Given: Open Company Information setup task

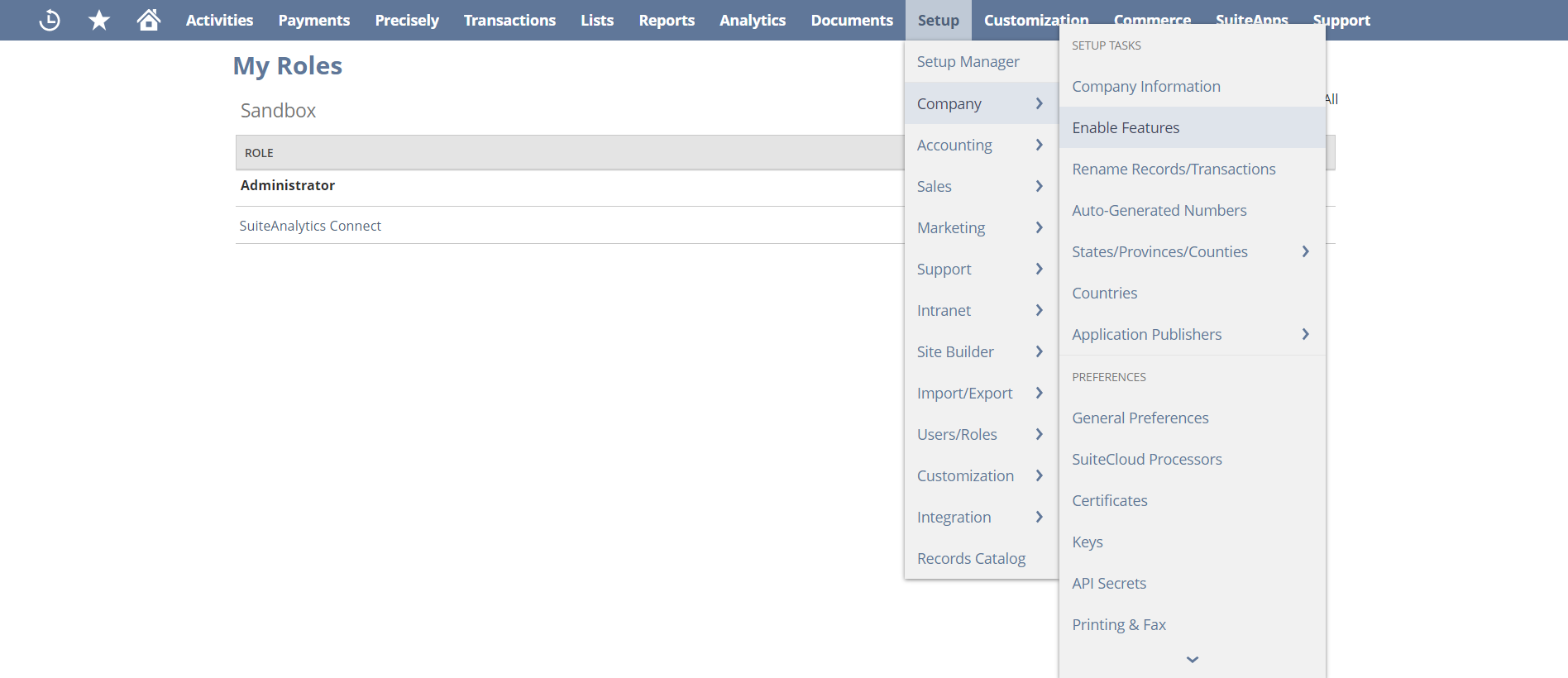Looking at the screenshot, I should 1145,86.
